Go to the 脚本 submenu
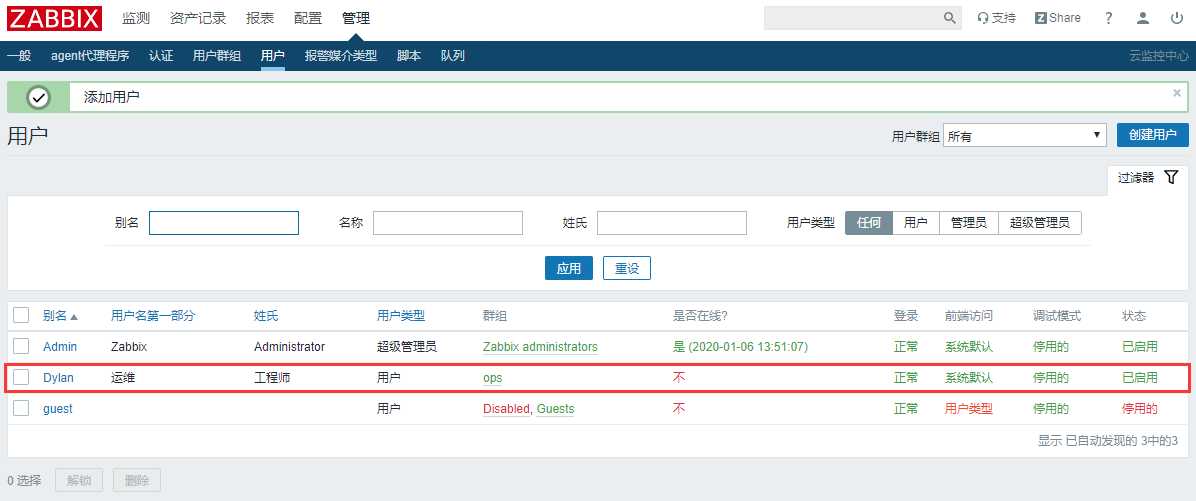1196x501 pixels. tap(409, 56)
